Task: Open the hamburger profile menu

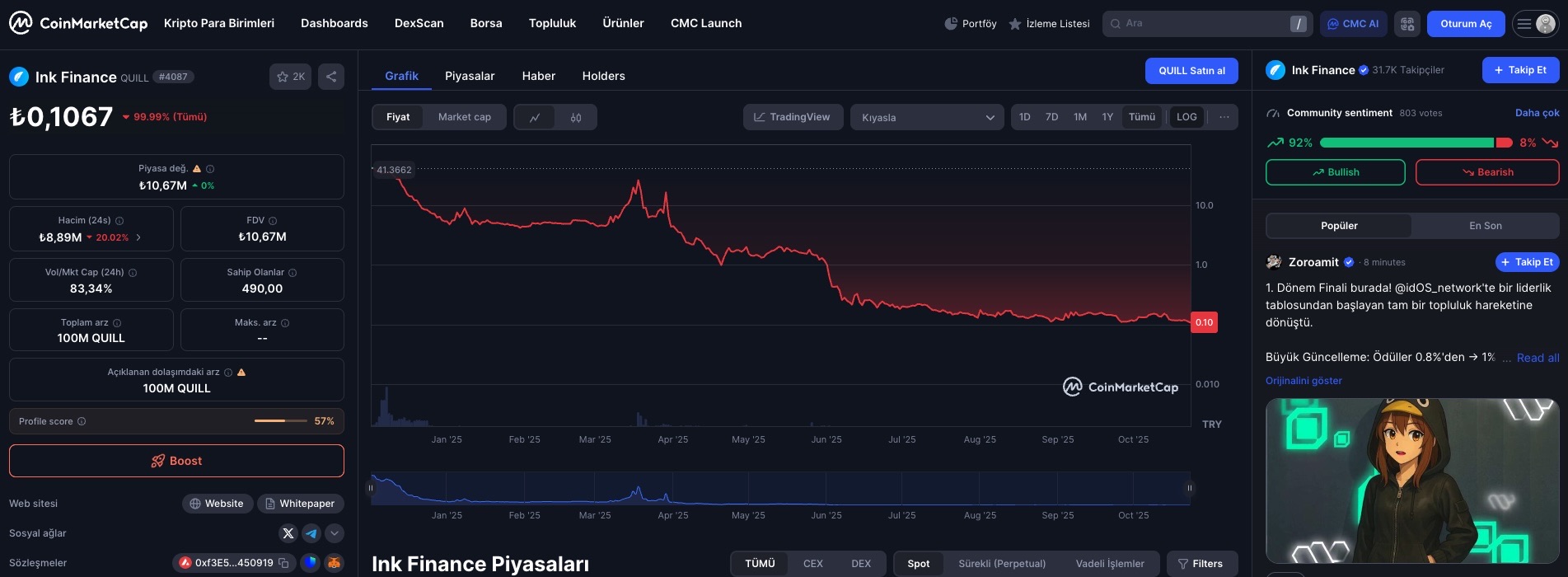Action: tap(1535, 24)
